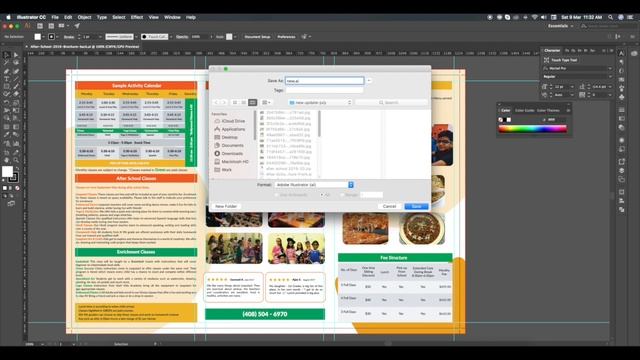The width and height of the screenshot is (640, 360).
Task: Click the Stroke swatch in control bar
Action: pyautogui.click(x=51, y=37)
